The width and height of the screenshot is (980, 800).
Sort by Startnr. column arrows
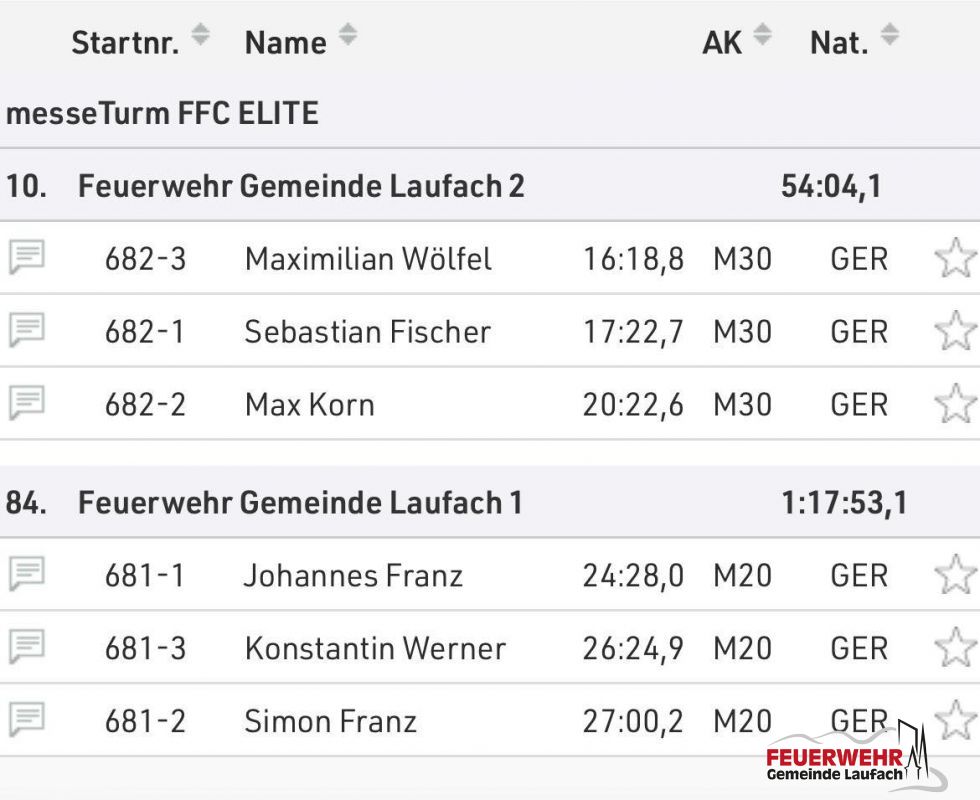(200, 36)
